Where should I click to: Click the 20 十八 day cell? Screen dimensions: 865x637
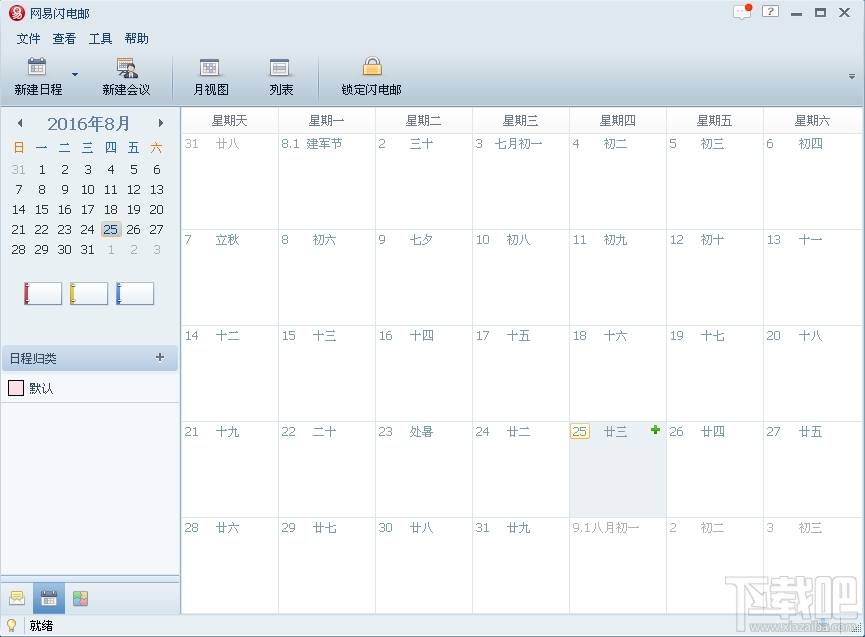pyautogui.click(x=813, y=373)
